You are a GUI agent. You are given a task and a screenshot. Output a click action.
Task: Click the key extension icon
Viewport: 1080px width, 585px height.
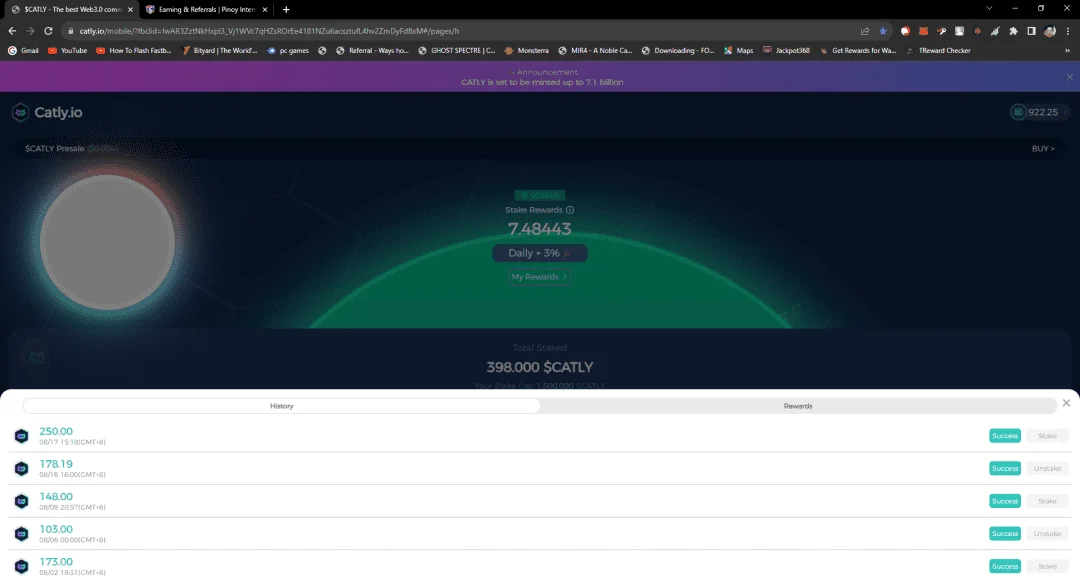(x=942, y=31)
